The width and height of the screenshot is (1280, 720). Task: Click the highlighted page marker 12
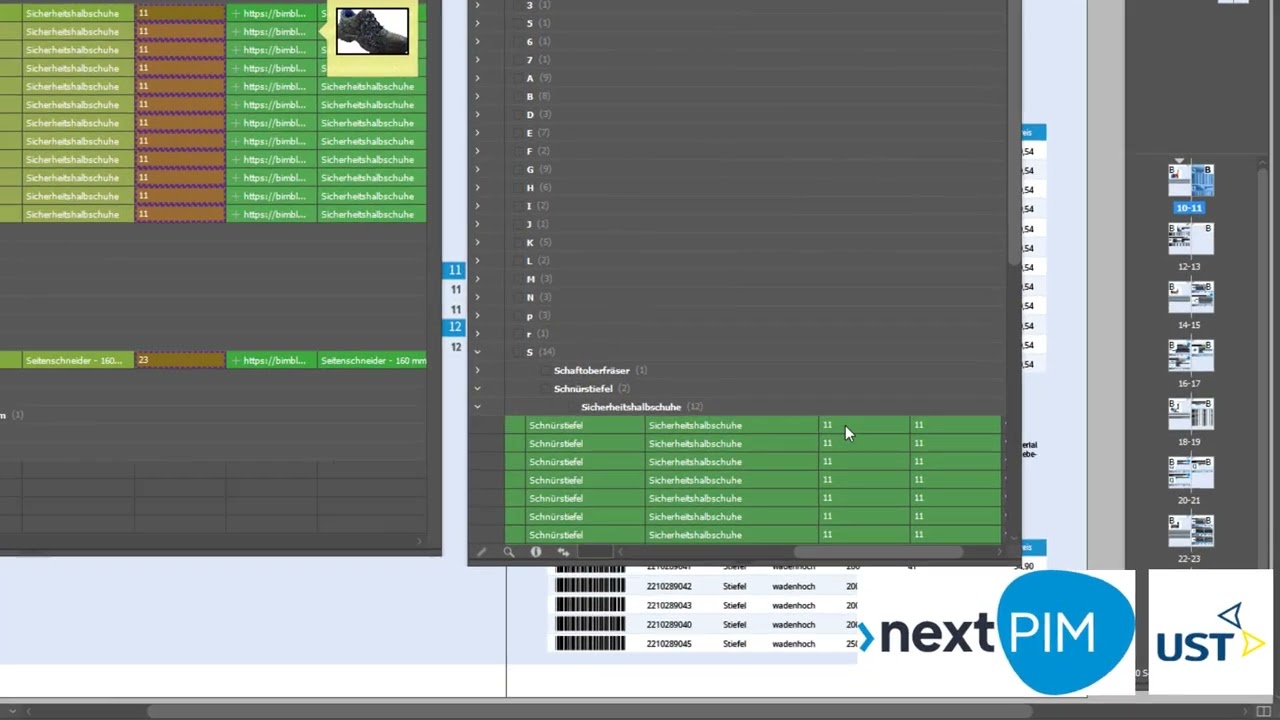pos(455,327)
